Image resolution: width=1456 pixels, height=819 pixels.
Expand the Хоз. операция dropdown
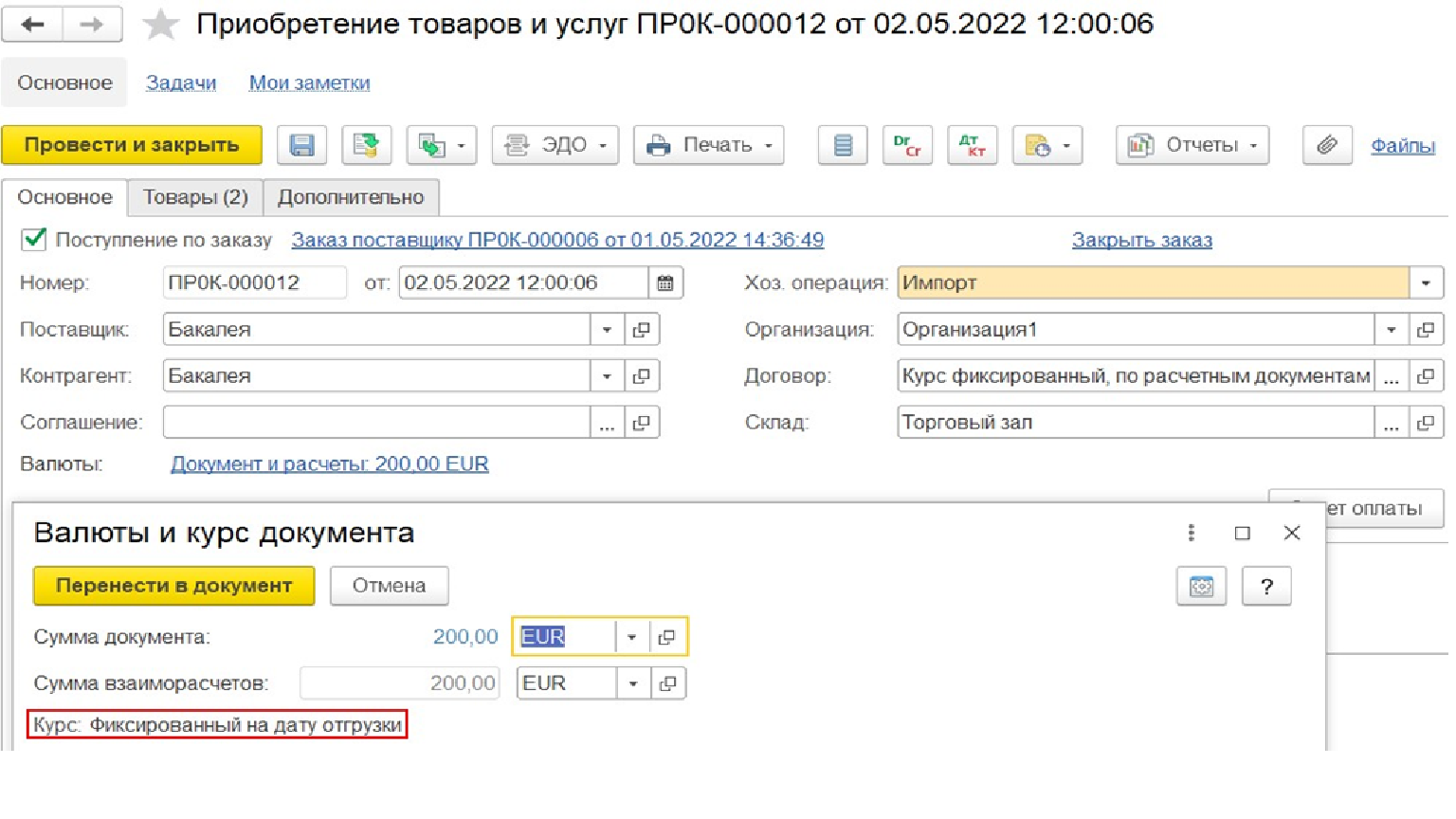[x=1425, y=282]
